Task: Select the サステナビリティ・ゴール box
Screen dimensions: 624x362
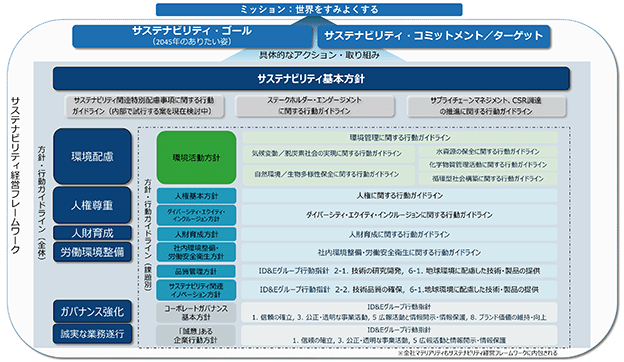Action: pyautogui.click(x=192, y=36)
